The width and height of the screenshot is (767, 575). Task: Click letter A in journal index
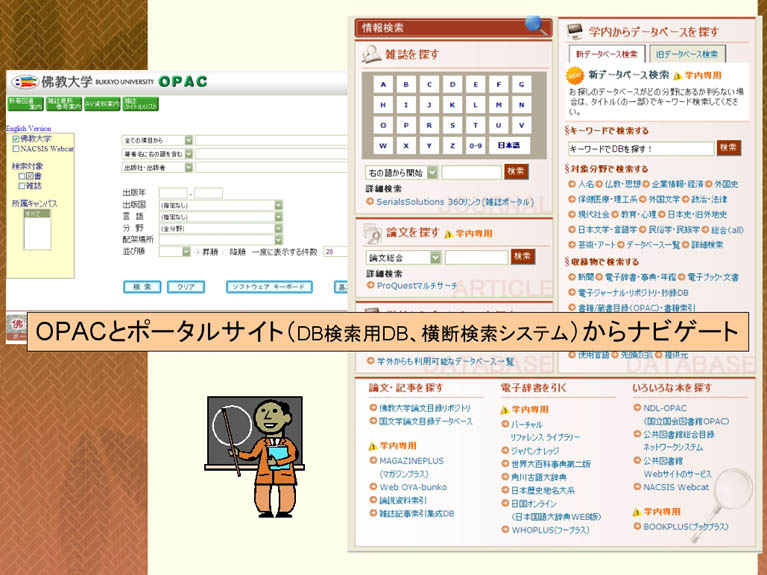tap(383, 85)
